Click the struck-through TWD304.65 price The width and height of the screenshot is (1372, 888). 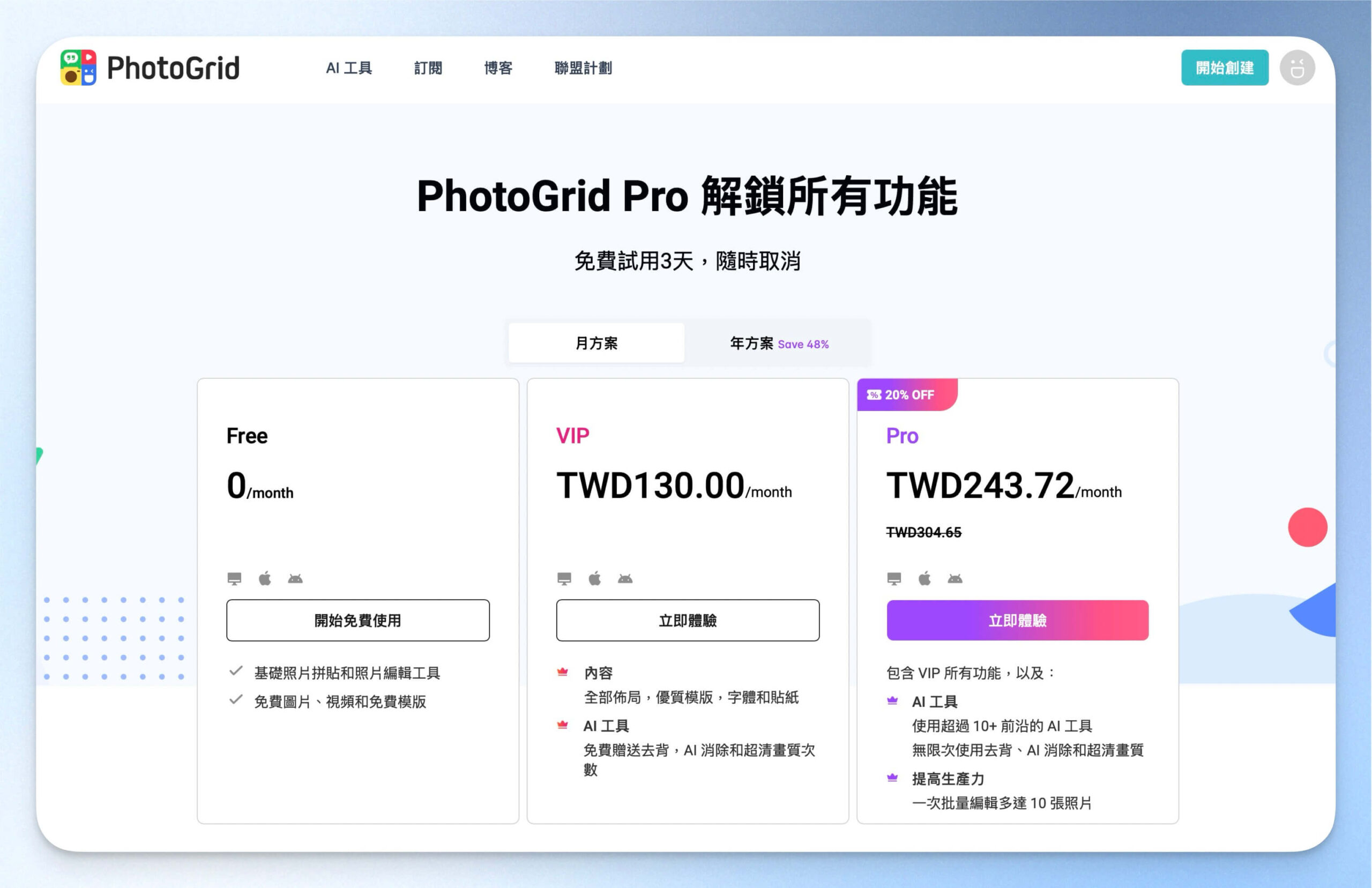coord(923,532)
